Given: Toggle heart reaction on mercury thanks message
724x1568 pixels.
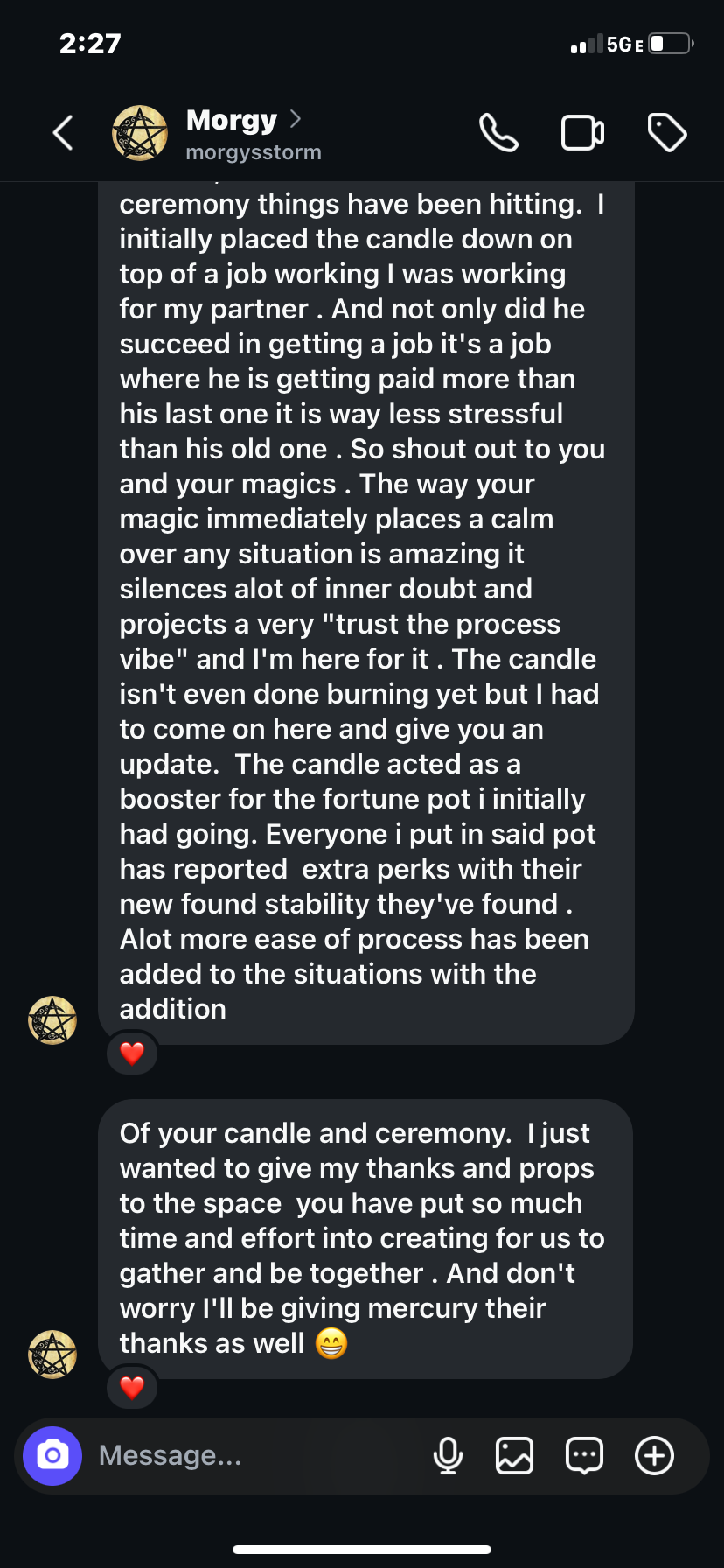Looking at the screenshot, I should coord(132,1387).
